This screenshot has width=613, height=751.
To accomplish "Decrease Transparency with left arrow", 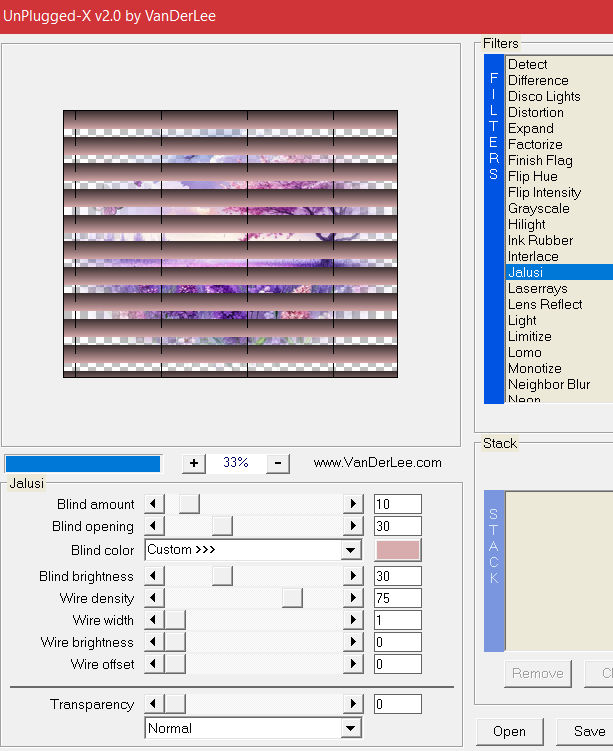I will [x=153, y=704].
